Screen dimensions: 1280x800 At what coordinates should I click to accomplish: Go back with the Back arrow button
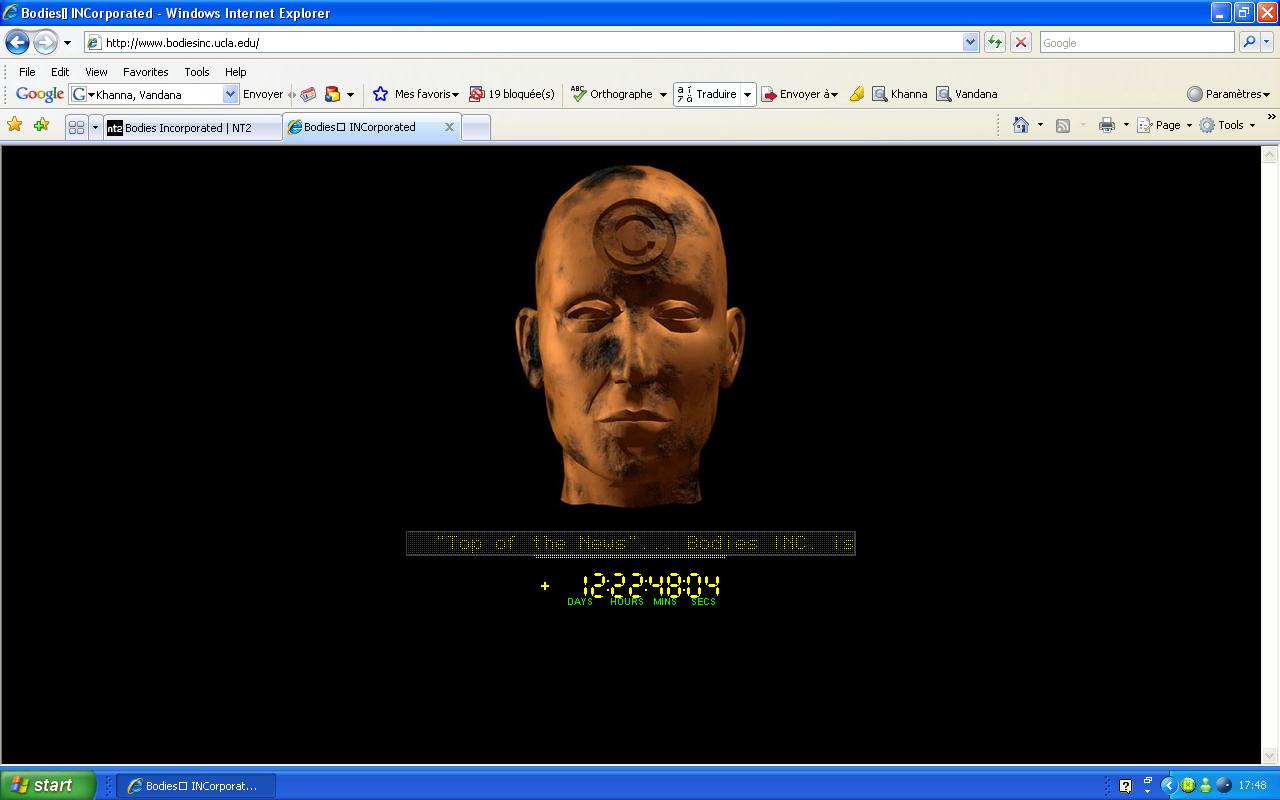(17, 42)
